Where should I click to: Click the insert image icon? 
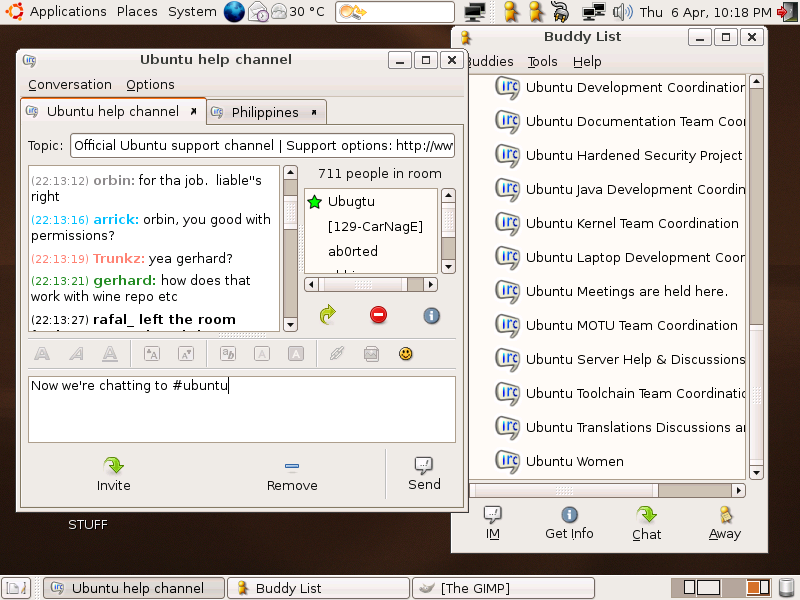coord(371,354)
